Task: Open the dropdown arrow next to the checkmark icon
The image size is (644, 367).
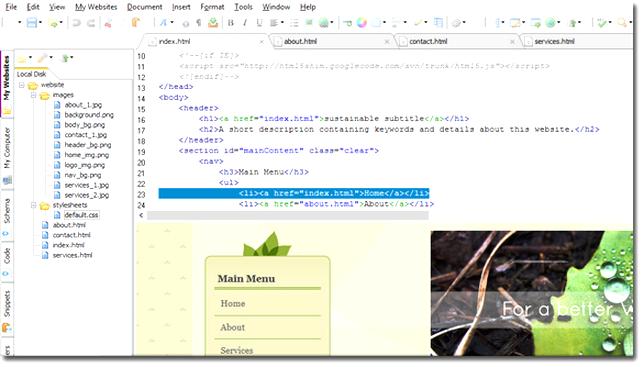Action: (610, 23)
